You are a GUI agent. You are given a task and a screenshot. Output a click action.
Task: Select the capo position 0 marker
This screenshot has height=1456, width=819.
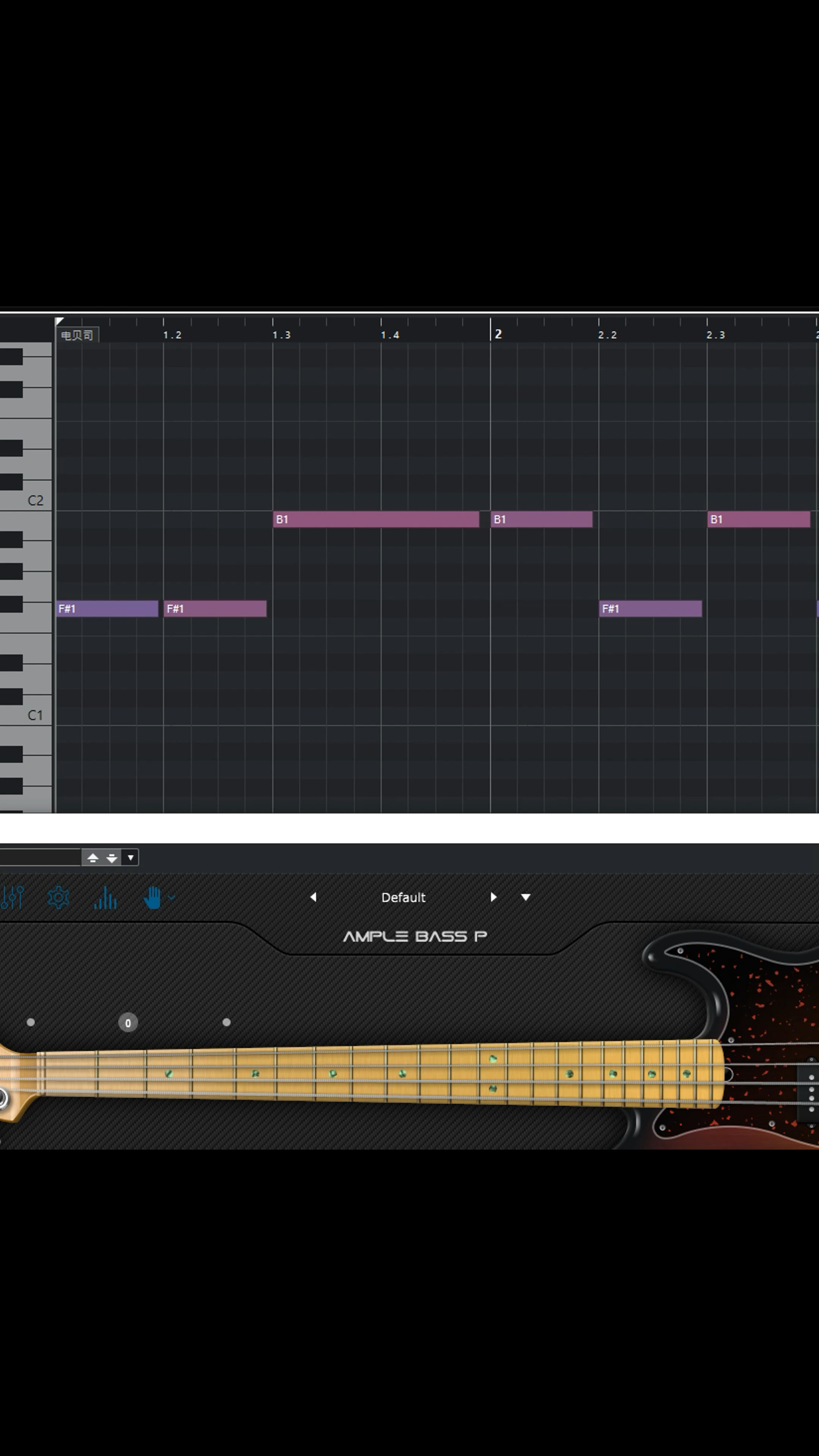128,1023
